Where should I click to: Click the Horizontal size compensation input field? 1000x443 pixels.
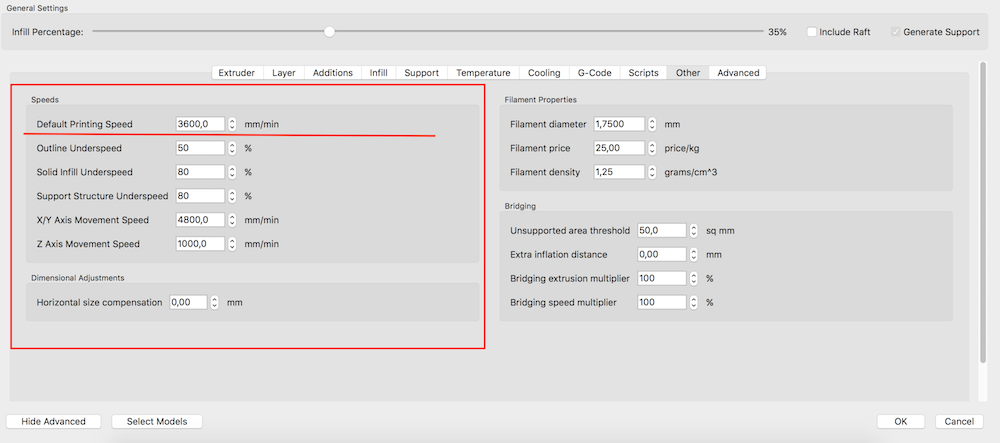click(187, 302)
